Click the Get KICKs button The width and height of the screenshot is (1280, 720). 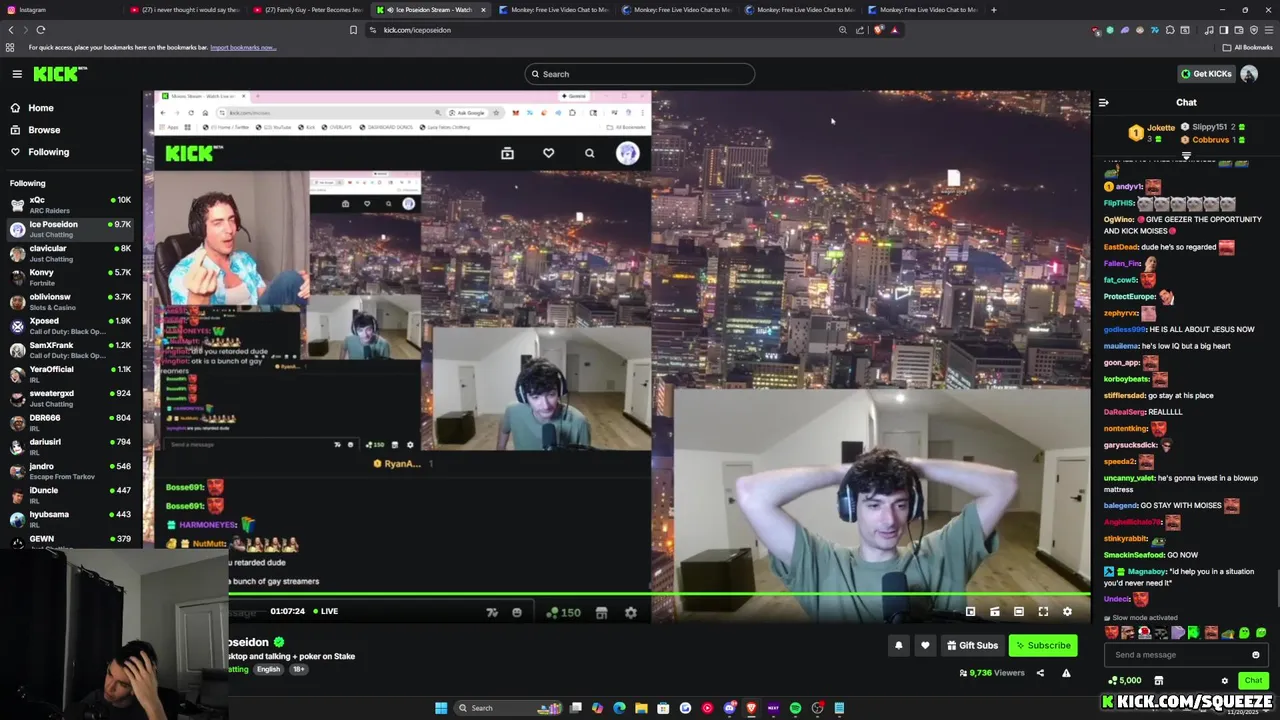tap(1206, 73)
